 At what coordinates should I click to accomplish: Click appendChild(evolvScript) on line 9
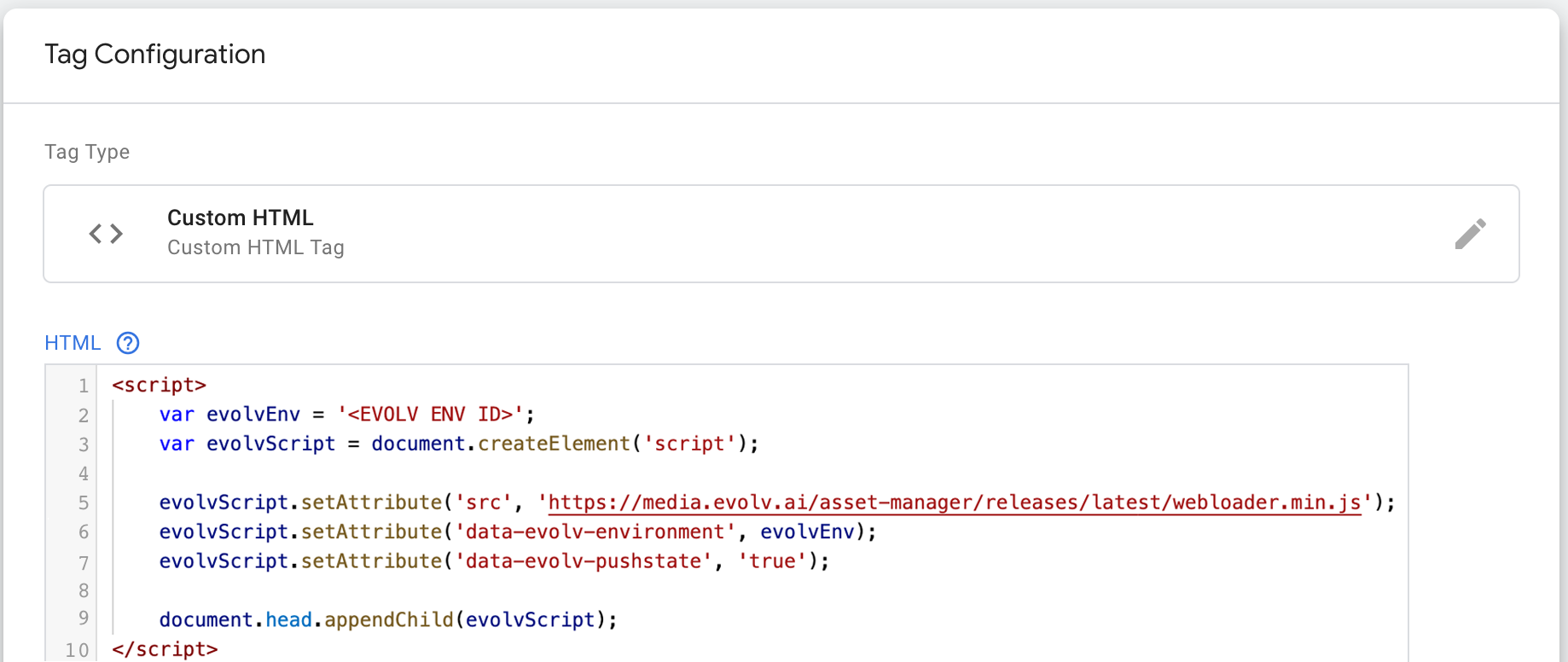(465, 619)
